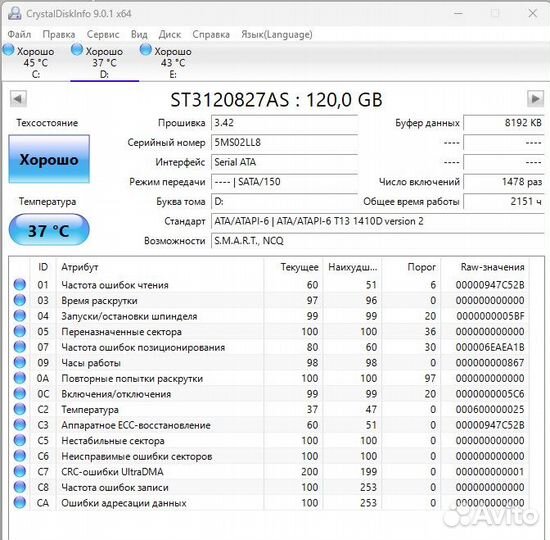This screenshot has height=540, width=550.
Task: Click the total work time field 2151 ч
Action: coord(504,201)
